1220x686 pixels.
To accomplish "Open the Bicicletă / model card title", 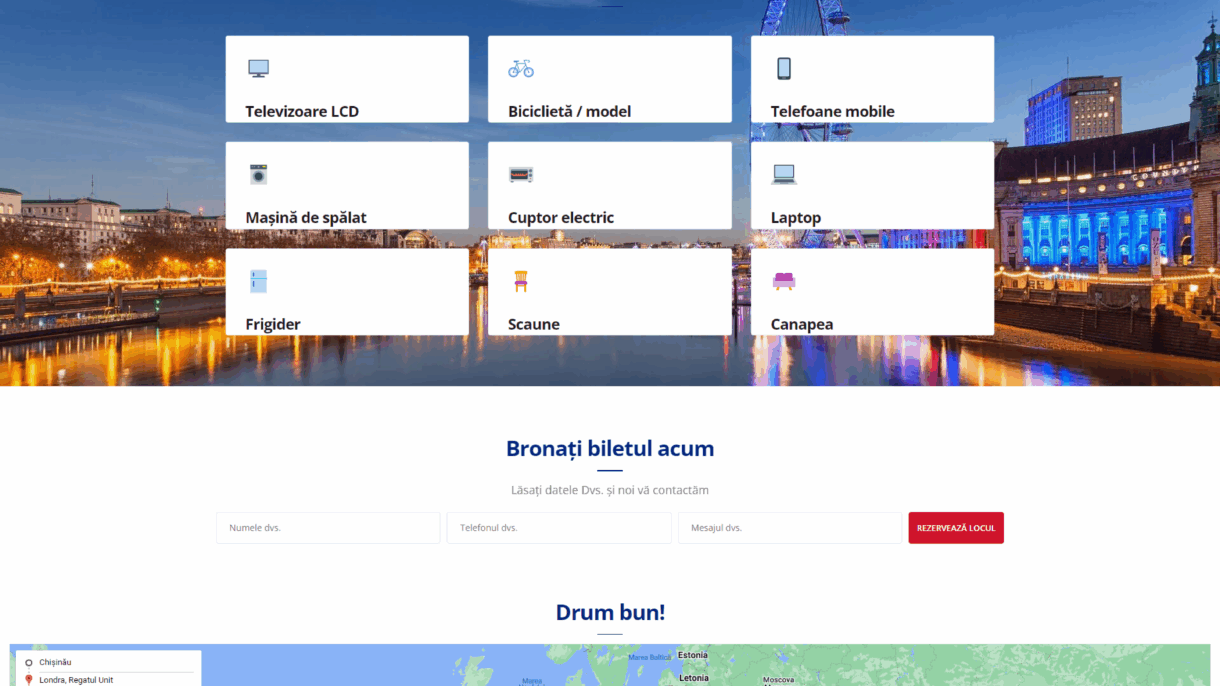I will point(569,112).
